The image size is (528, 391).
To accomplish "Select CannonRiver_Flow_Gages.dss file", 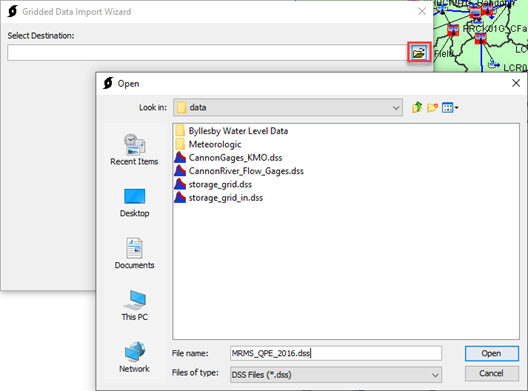I will 239,171.
